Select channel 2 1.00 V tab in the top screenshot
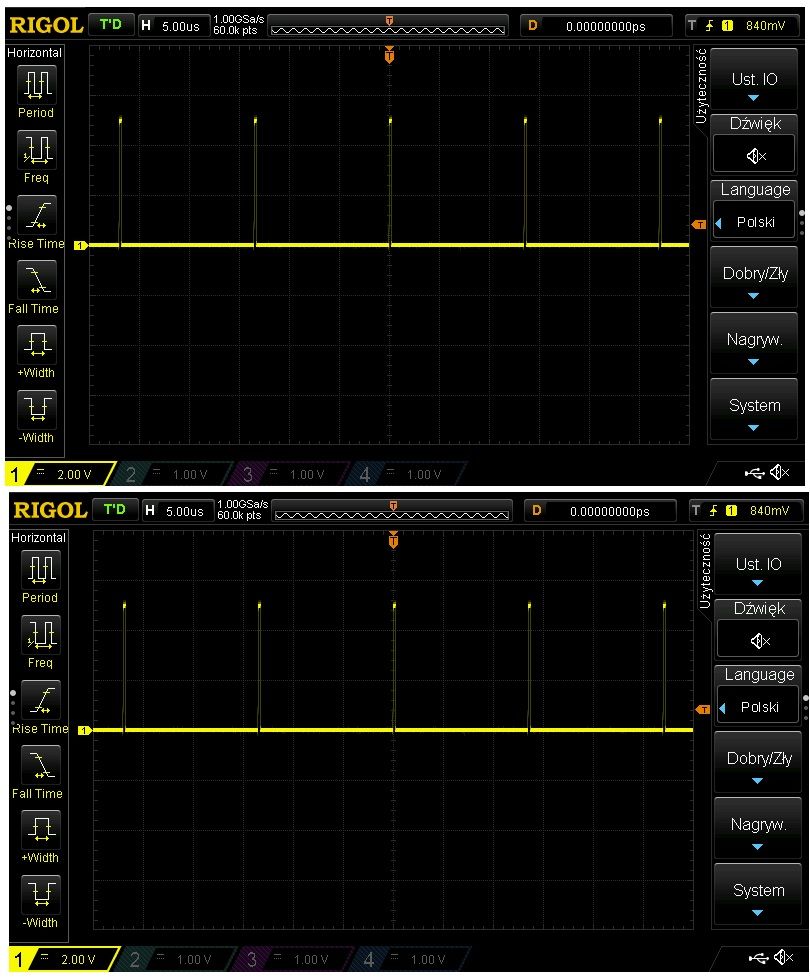Image resolution: width=810 pixels, height=978 pixels. point(171,474)
